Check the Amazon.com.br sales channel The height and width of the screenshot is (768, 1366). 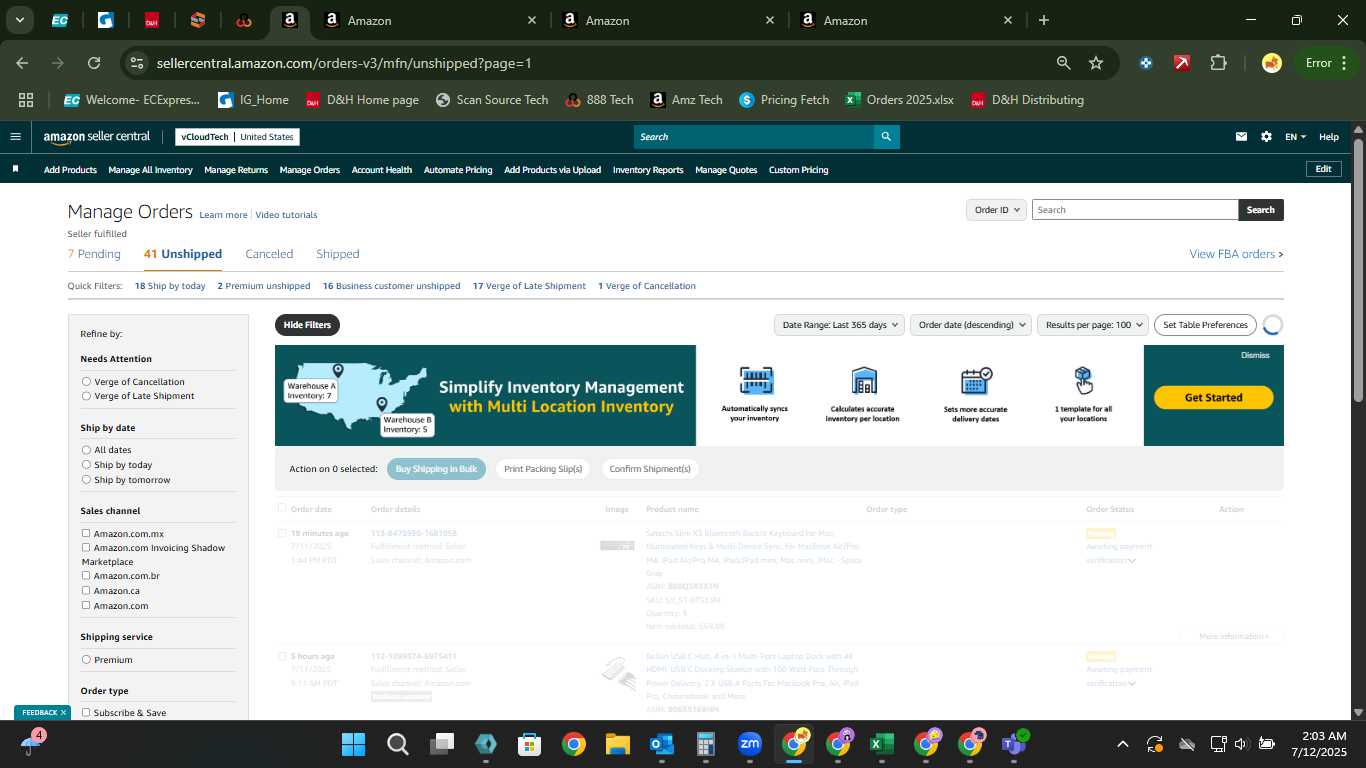(86, 576)
